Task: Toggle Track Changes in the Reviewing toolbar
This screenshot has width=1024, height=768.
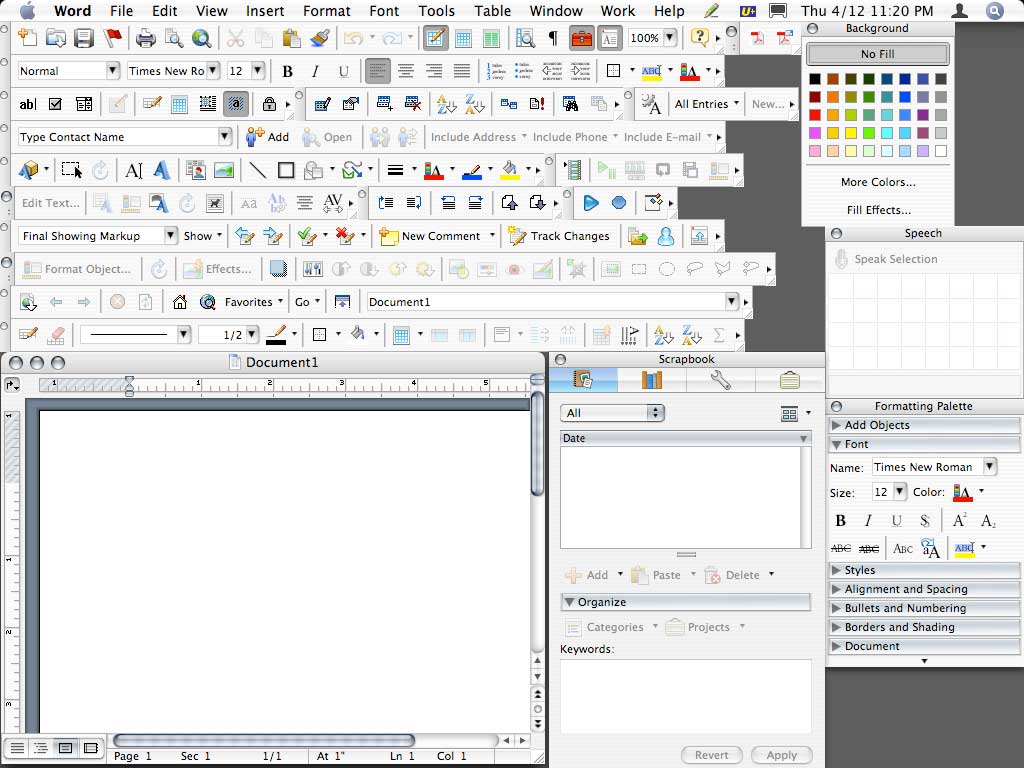Action: 559,236
